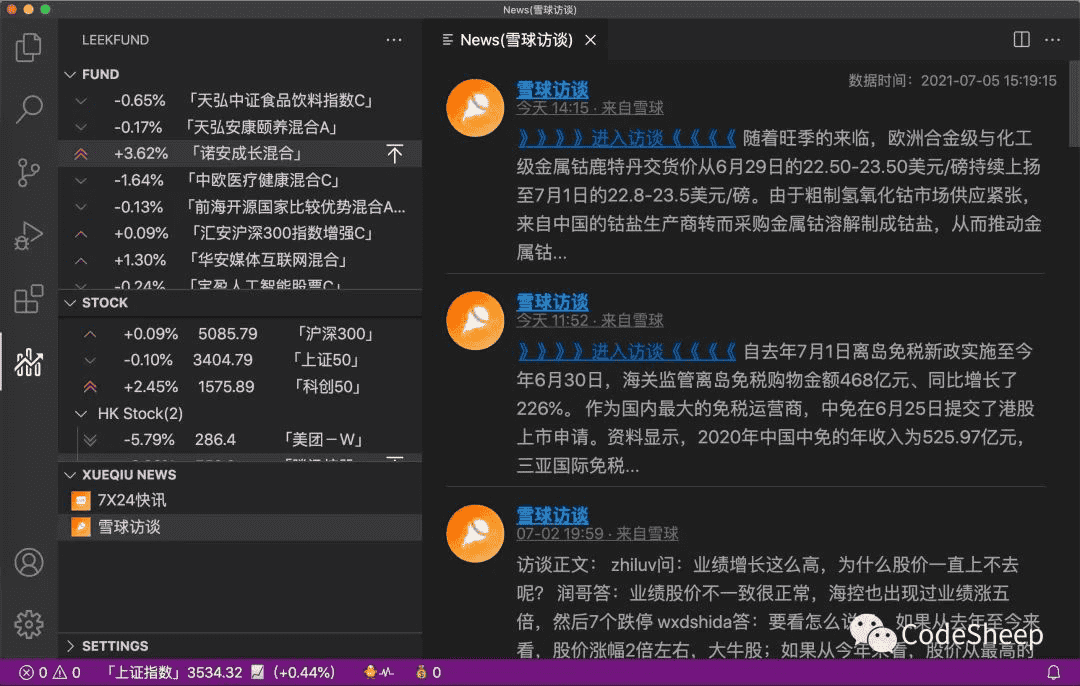Click the 7X24快讯 news icon
Screen dimensions: 1080x686
coord(81,501)
